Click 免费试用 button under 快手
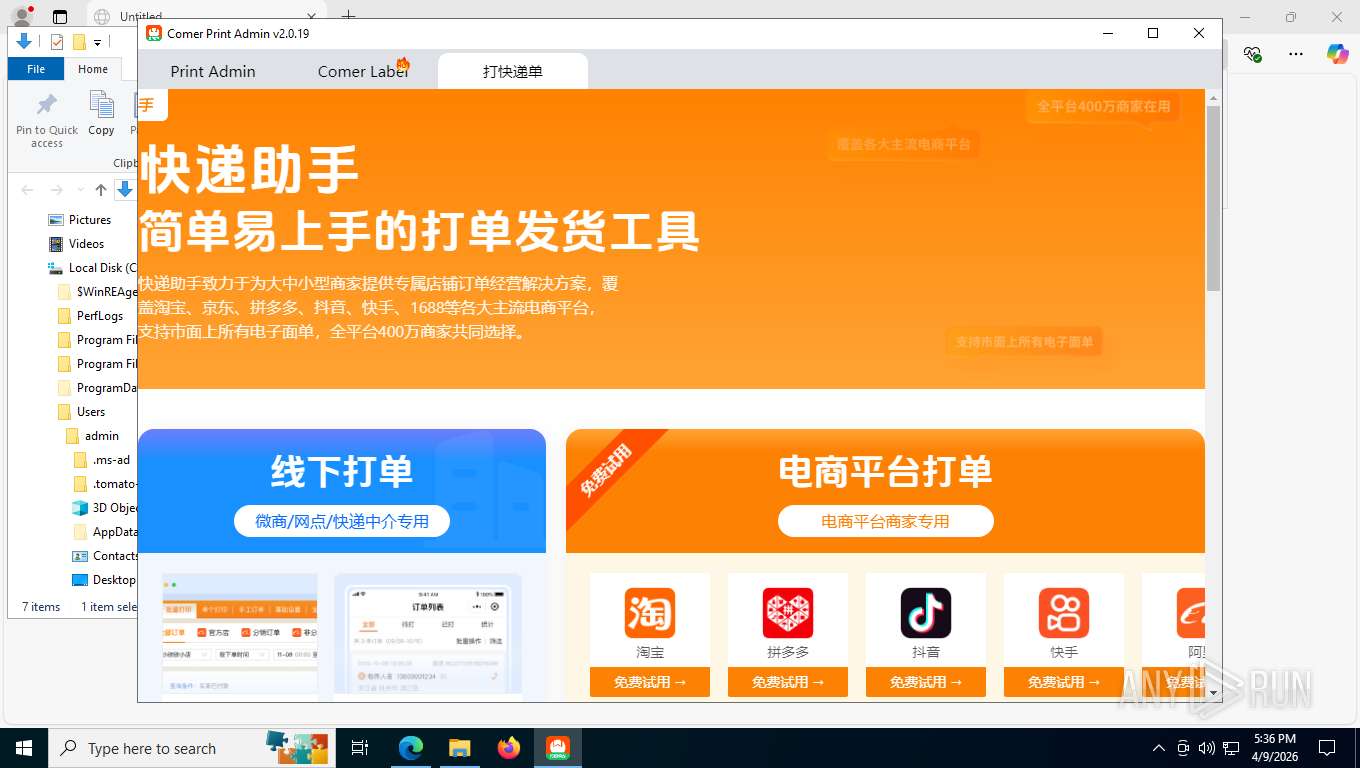Viewport: 1360px width, 768px height. (x=1064, y=682)
